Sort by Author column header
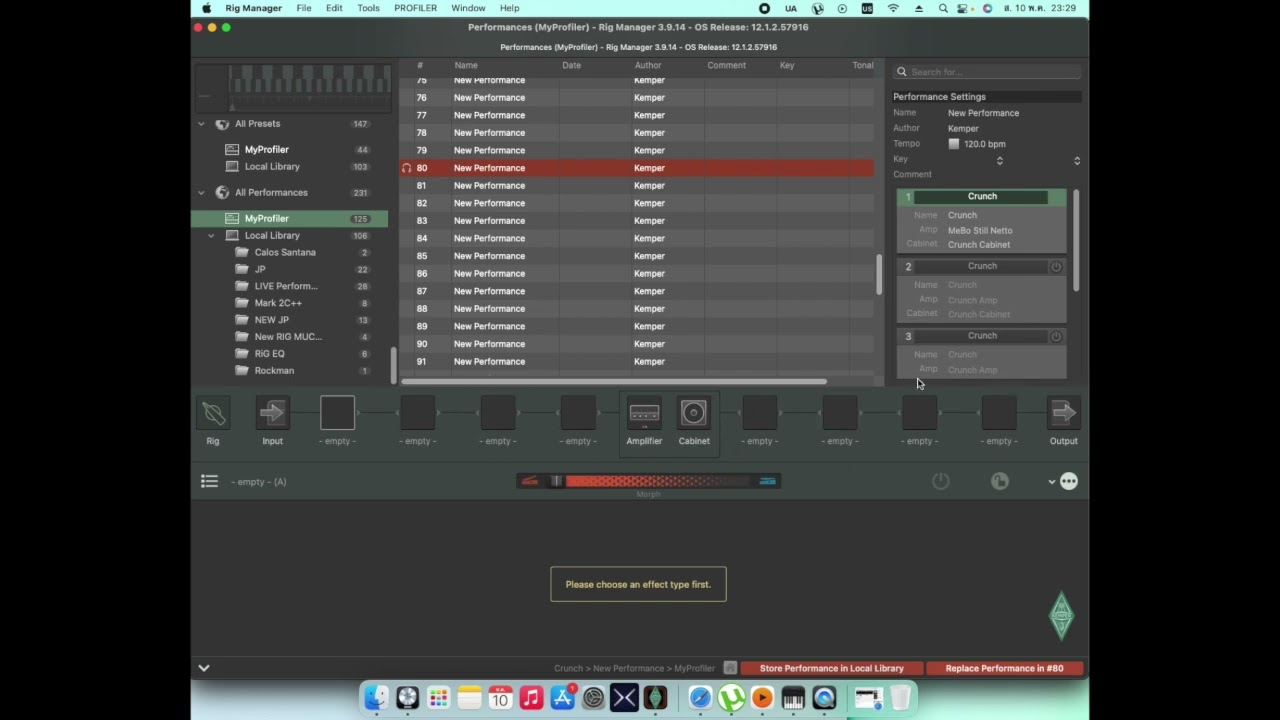Image resolution: width=1280 pixels, height=720 pixels. [x=647, y=65]
